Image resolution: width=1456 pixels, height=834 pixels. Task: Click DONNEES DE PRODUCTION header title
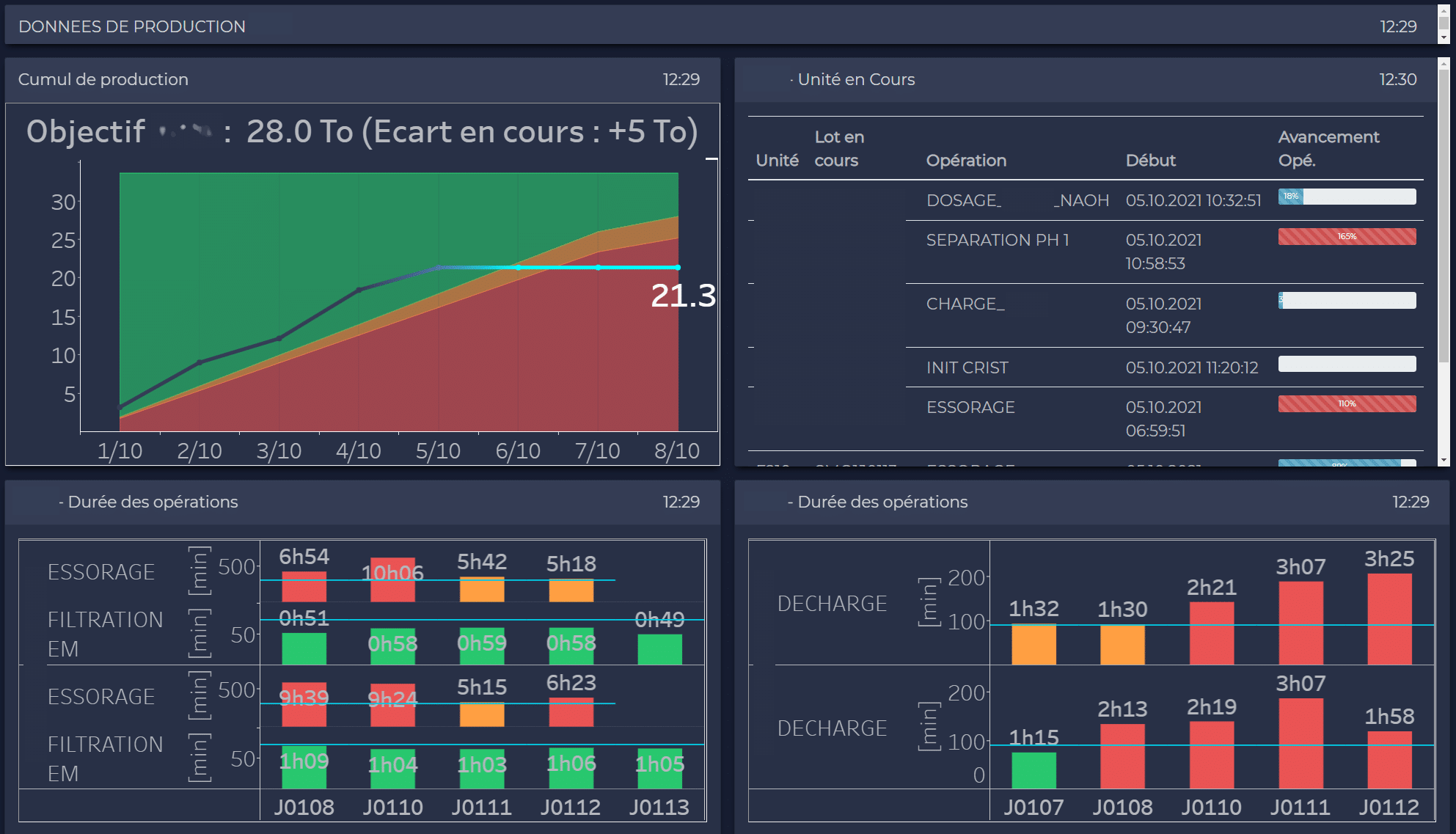(132, 26)
